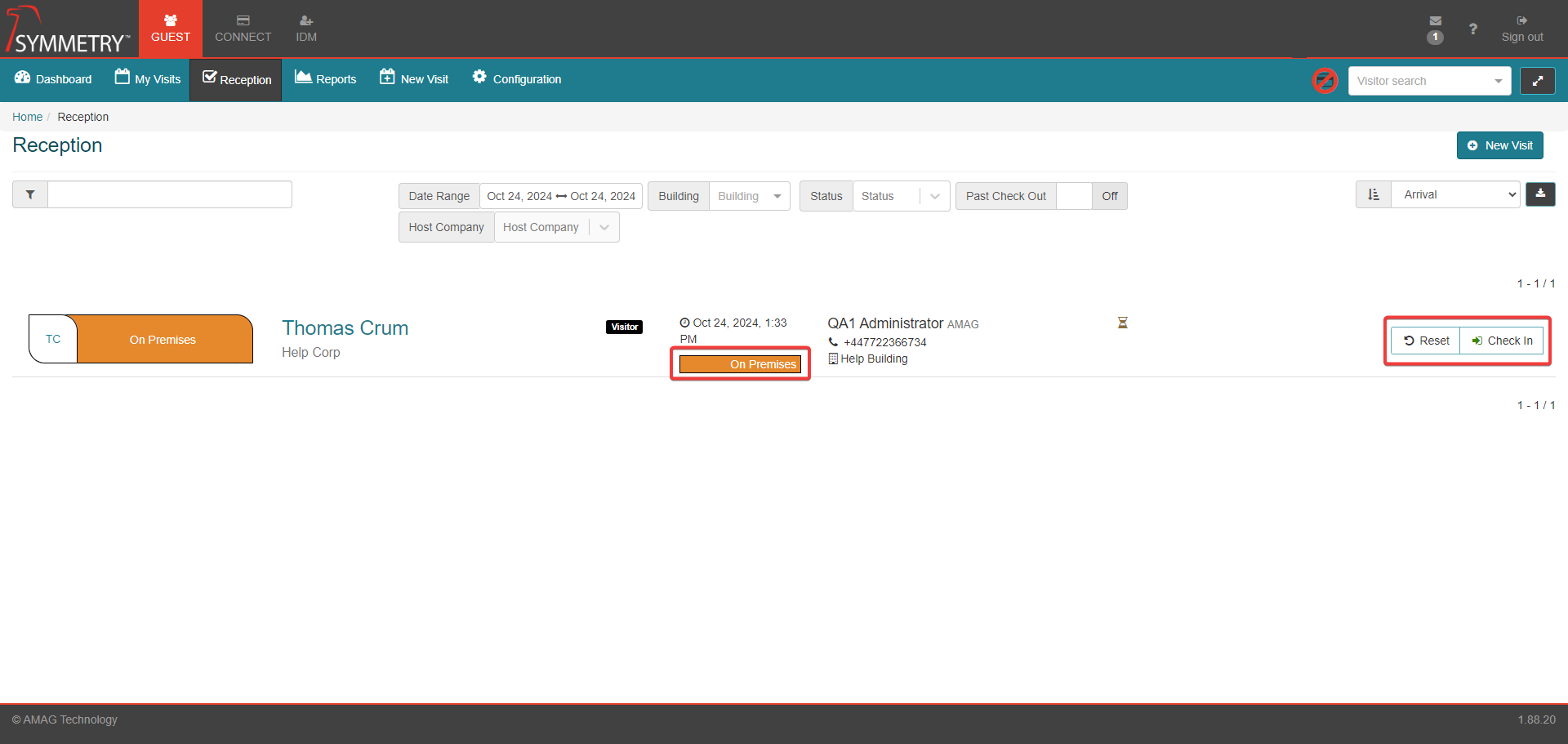The height and width of the screenshot is (744, 1568).
Task: Open Configuration
Action: [x=517, y=79]
